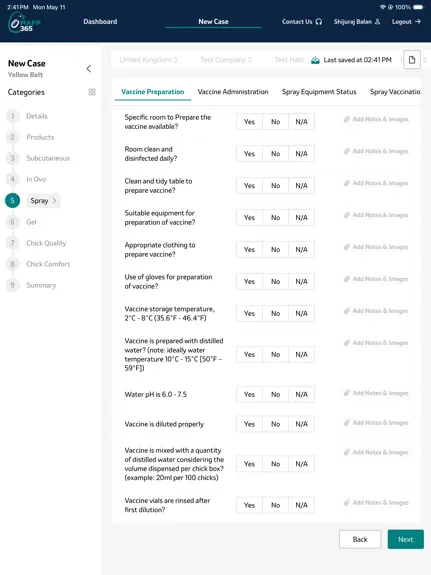Click the Logout arrow icon

pos(418,22)
